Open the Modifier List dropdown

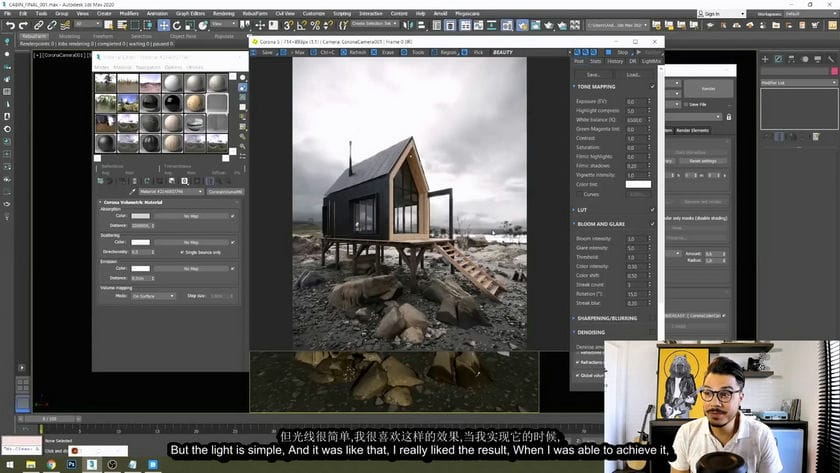(x=798, y=82)
